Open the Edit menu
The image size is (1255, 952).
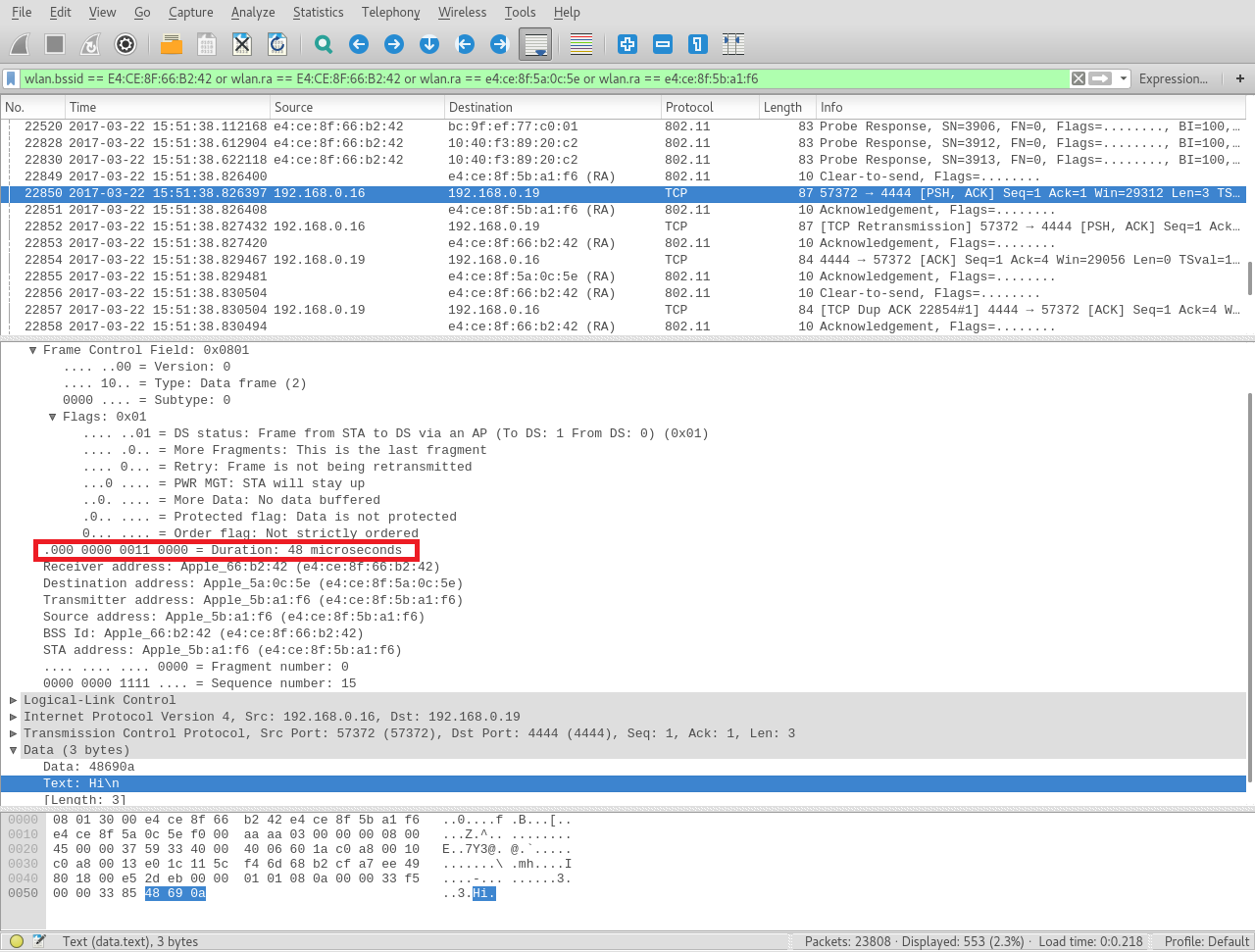pyautogui.click(x=61, y=12)
